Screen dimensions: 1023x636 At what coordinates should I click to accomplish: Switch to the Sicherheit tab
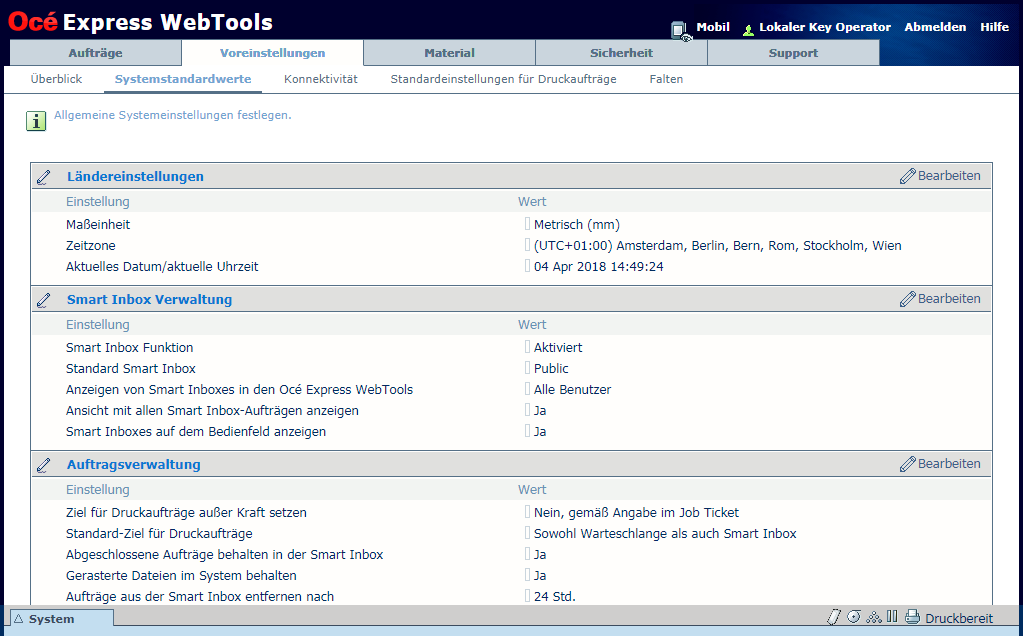pyautogui.click(x=621, y=53)
